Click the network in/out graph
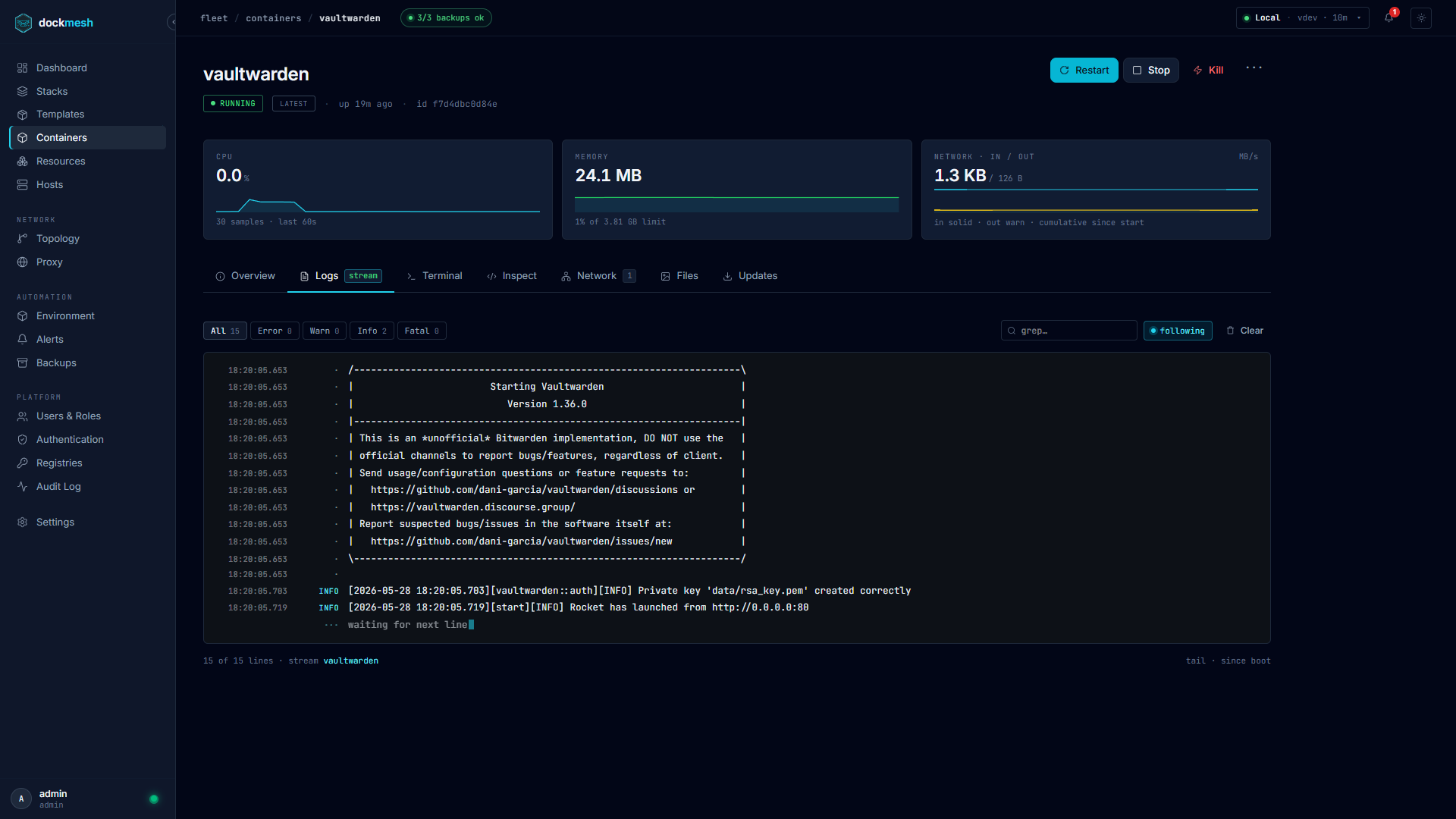The image size is (1456, 819). (1096, 200)
